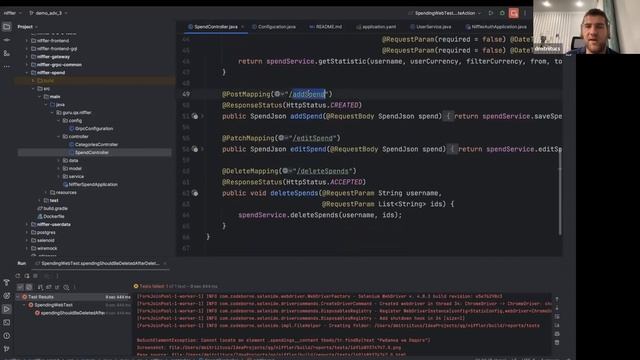The height and width of the screenshot is (360, 640).
Task: Open Run tool window from left strip
Action: point(7,309)
